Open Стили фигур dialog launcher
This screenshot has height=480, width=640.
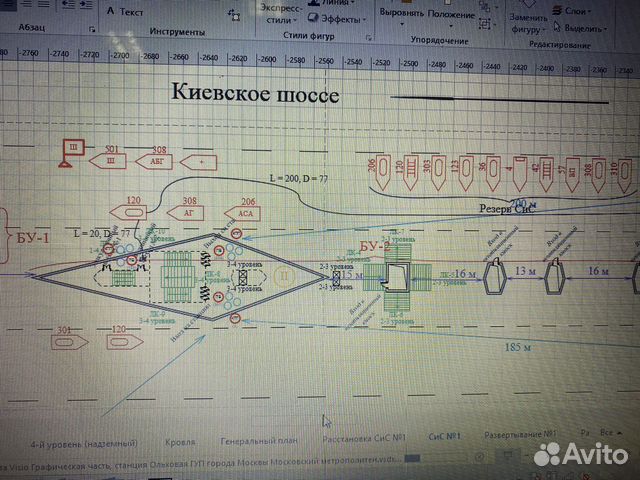369,38
